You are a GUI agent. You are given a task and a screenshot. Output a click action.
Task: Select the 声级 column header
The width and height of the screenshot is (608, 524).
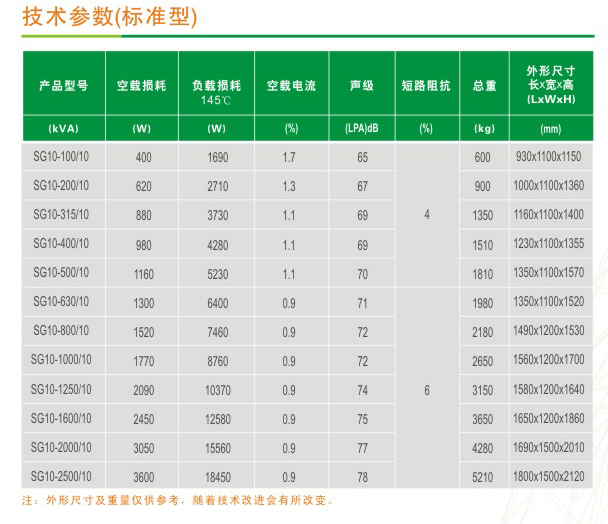362,85
